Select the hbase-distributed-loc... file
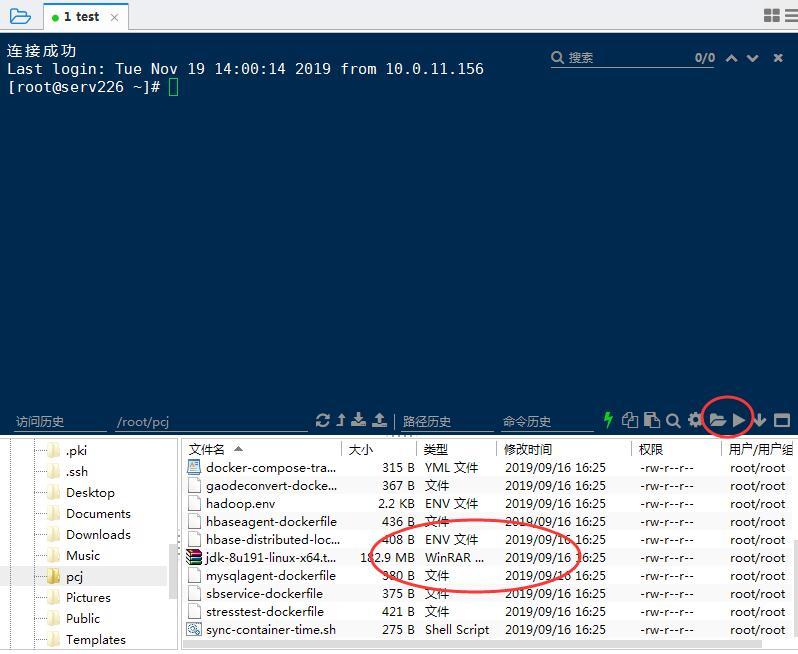 click(273, 539)
